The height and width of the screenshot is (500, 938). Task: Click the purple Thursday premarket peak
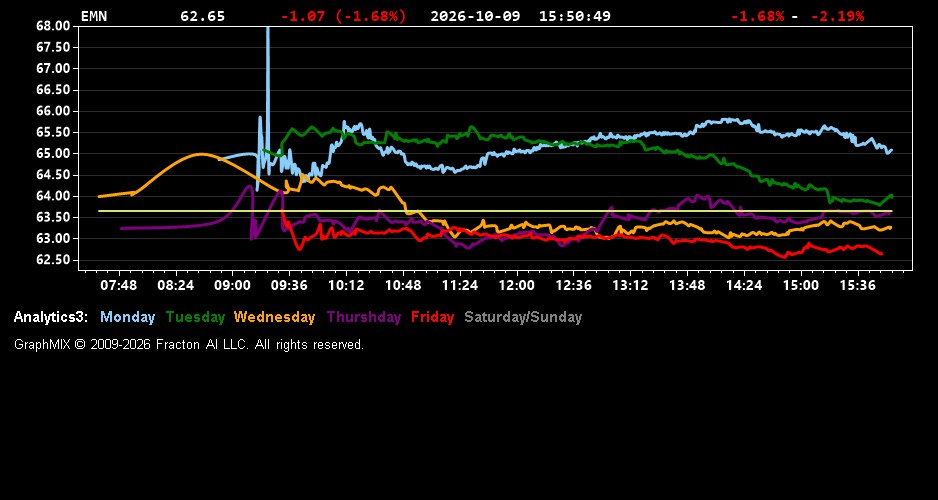click(249, 186)
